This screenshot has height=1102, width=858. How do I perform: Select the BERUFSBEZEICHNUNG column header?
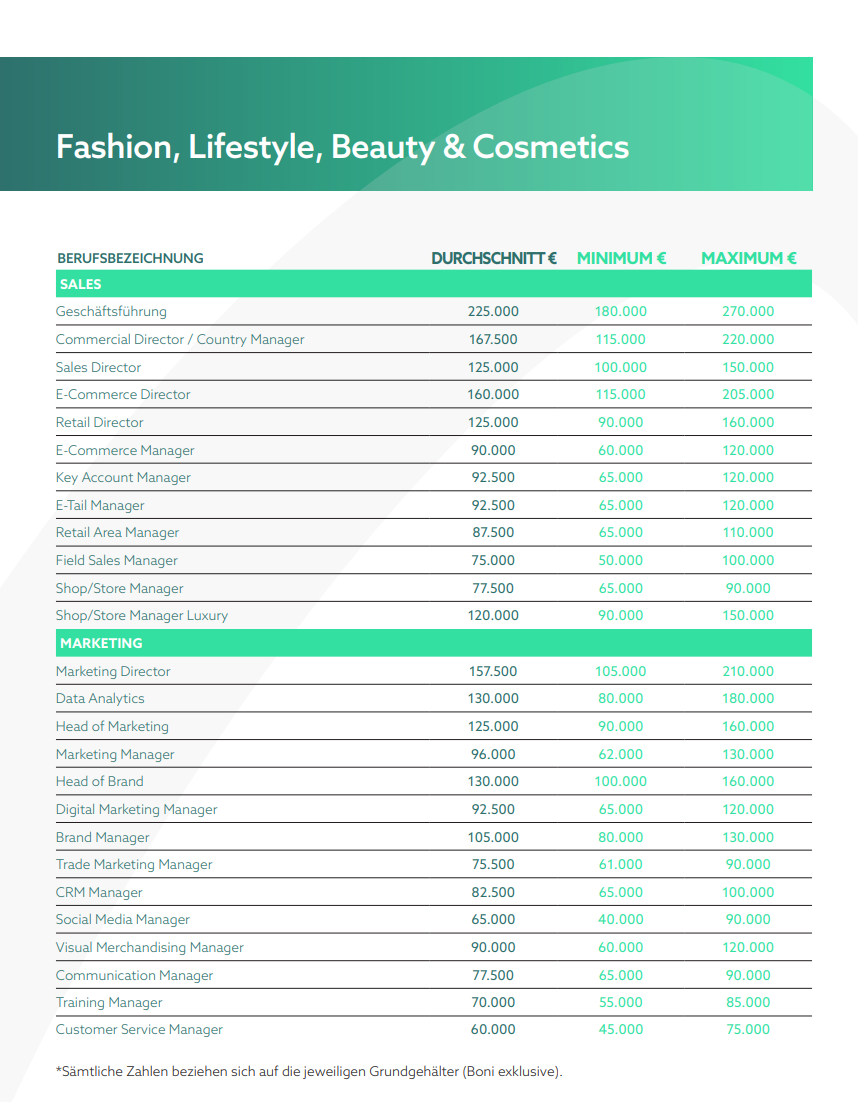[130, 258]
